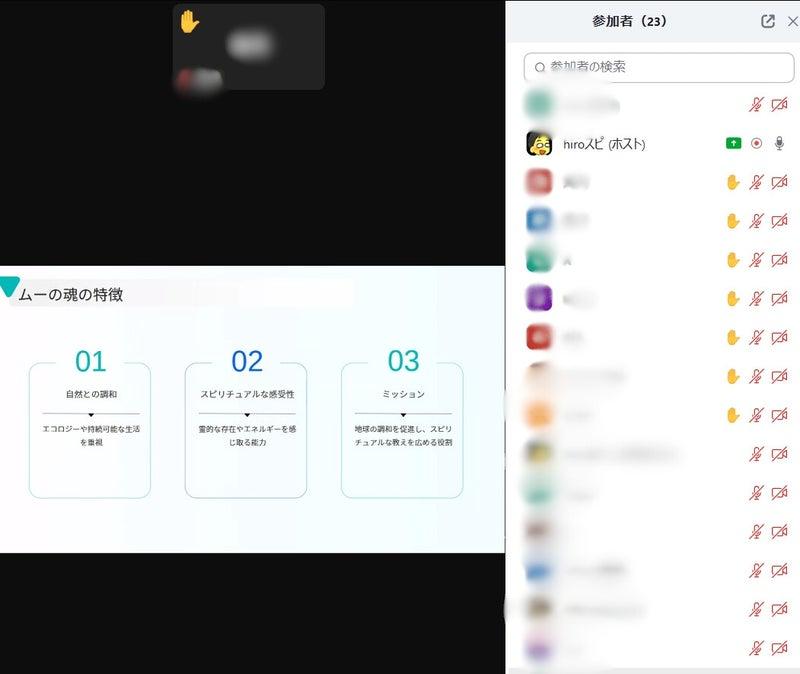Click raised hand icon of purple-avatar participant

(x=733, y=298)
